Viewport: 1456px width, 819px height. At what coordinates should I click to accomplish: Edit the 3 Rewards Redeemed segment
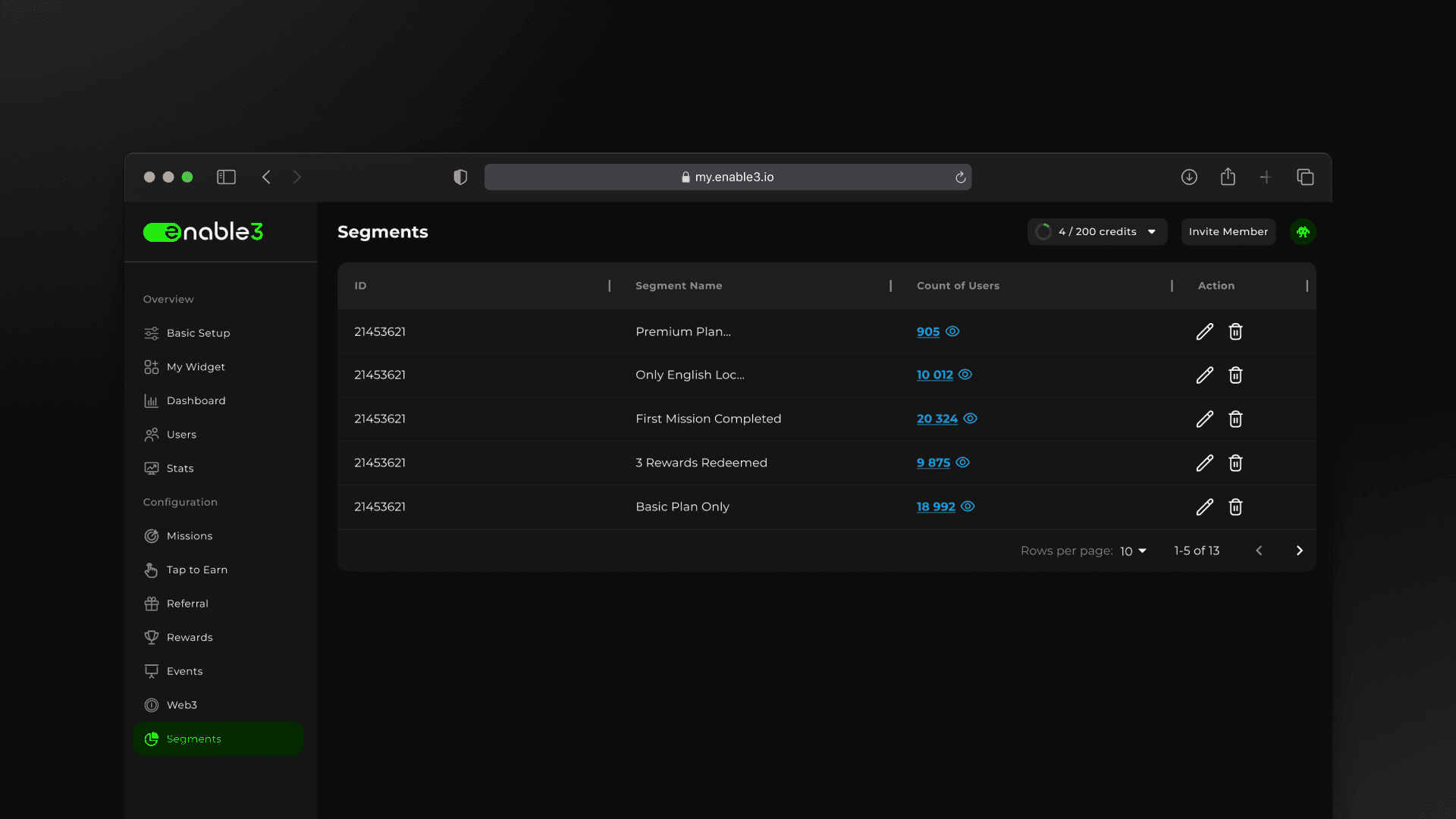point(1204,463)
